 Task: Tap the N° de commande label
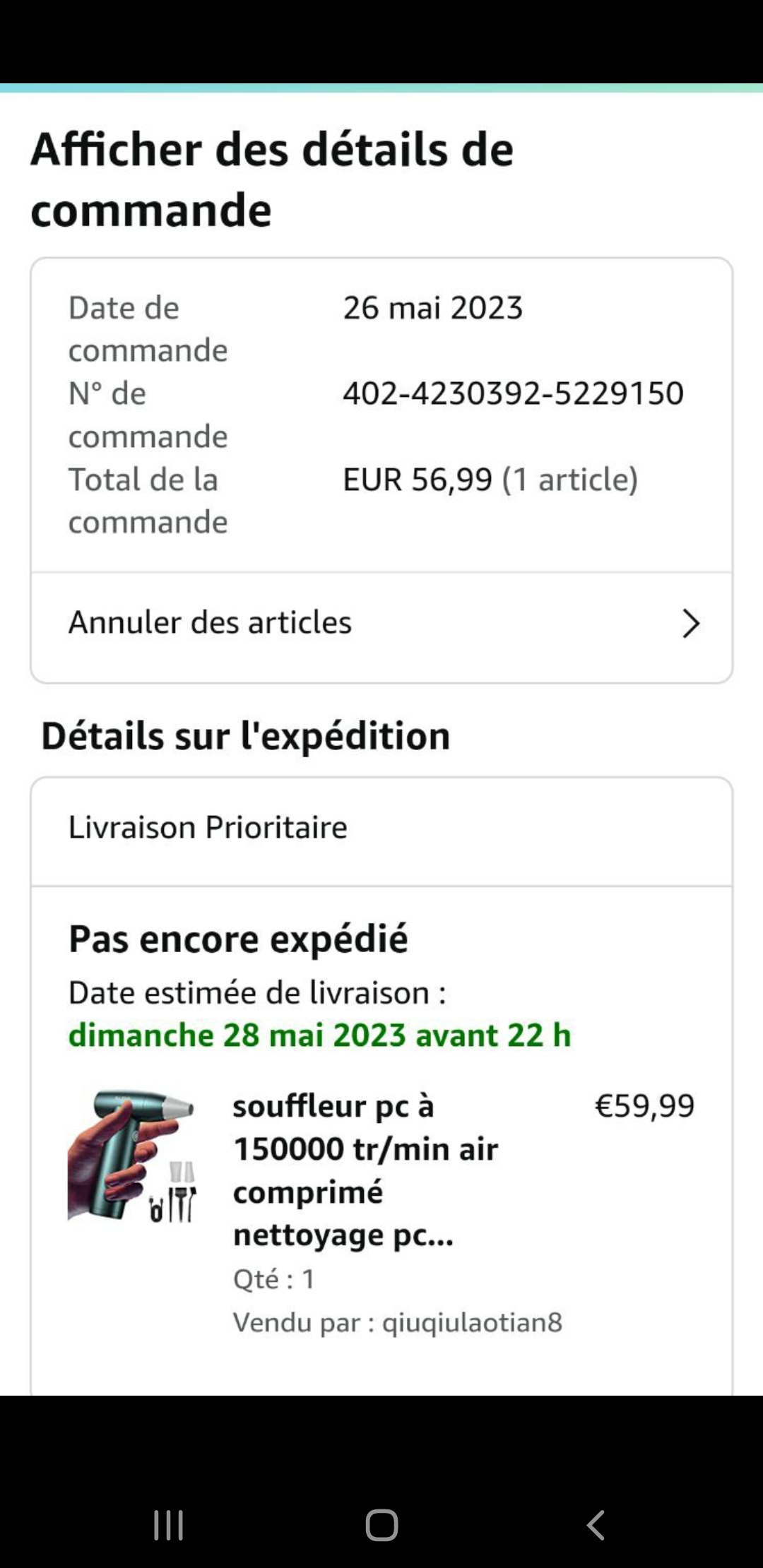point(148,415)
